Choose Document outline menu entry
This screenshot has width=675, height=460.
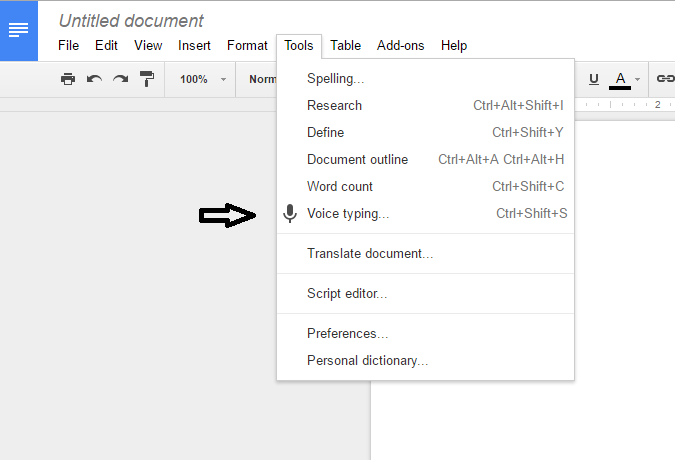(357, 159)
